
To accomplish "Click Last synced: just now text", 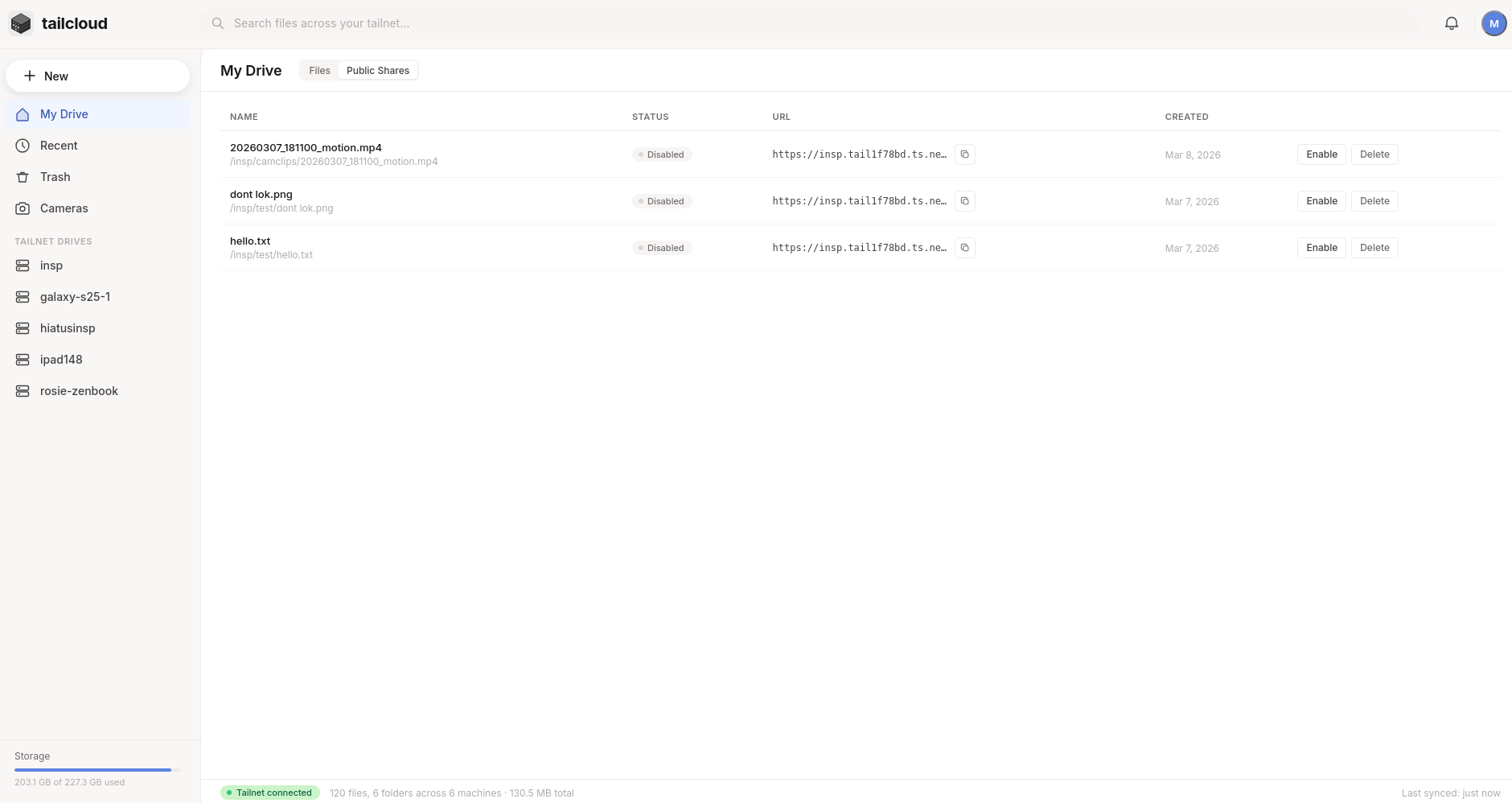I will (1451, 793).
